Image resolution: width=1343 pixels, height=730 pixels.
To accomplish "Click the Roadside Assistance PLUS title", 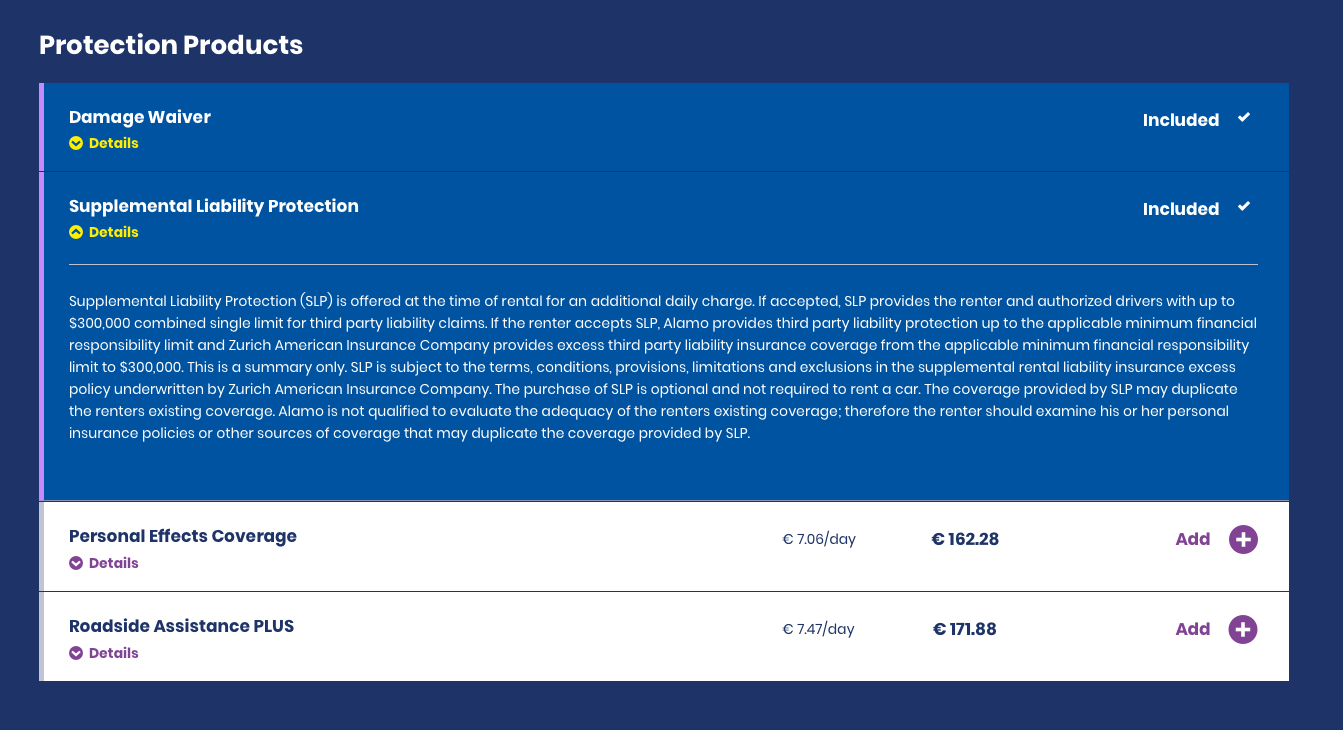I will pyautogui.click(x=181, y=626).
